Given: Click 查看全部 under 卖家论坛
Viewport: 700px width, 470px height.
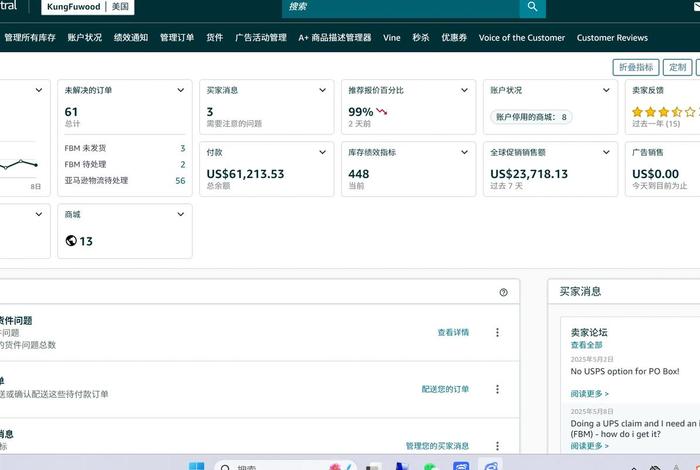Looking at the screenshot, I should pyautogui.click(x=586, y=345).
